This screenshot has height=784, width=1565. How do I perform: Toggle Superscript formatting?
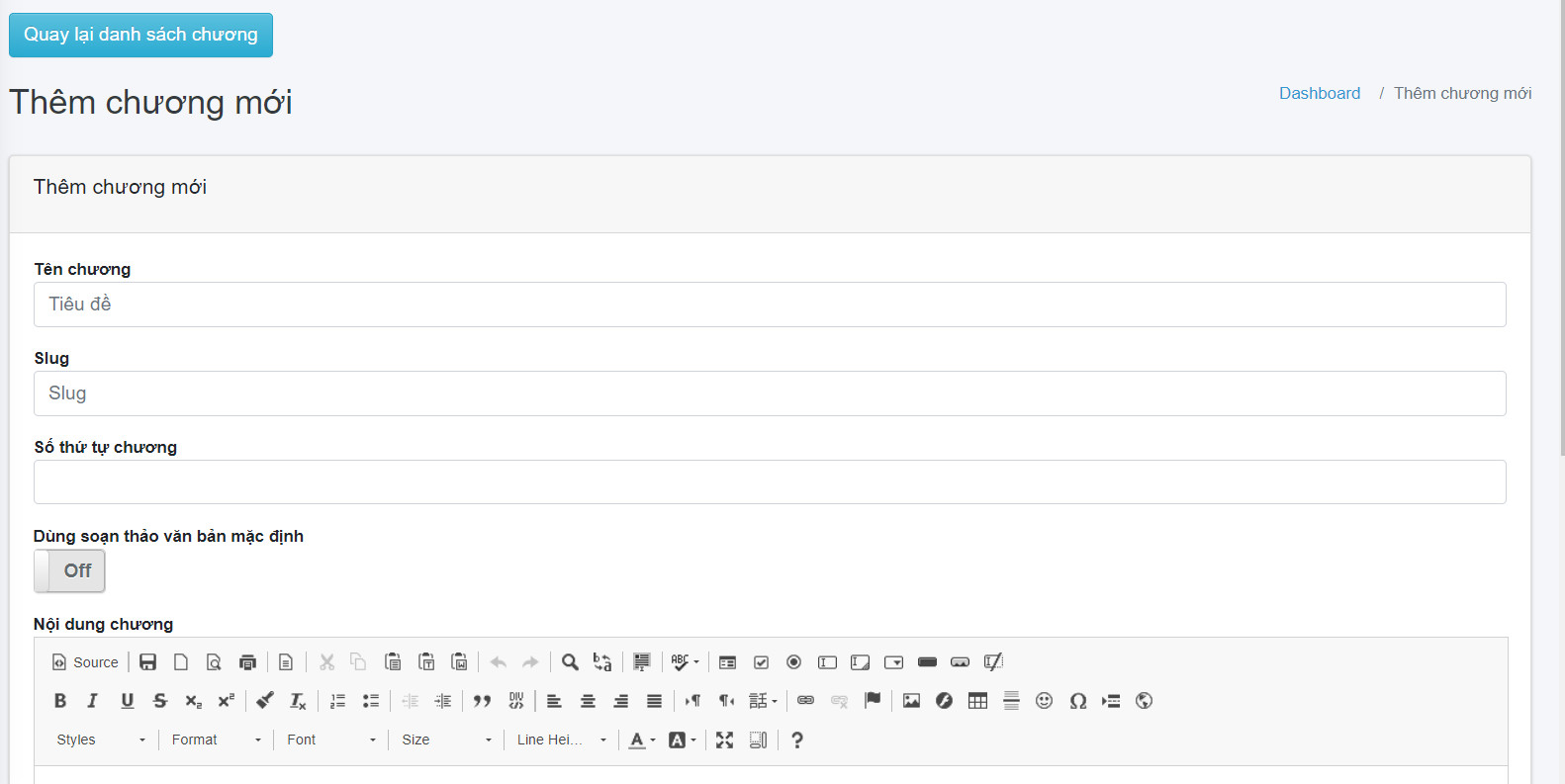click(227, 701)
